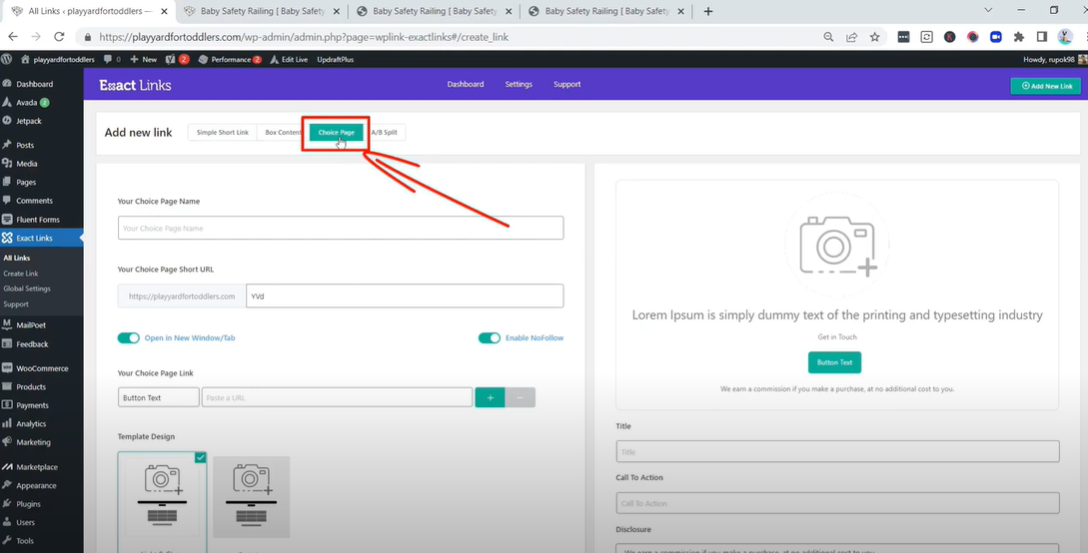Screen dimensions: 1088x553
Task: Go to Posts in sidebar
Action: tap(25, 145)
